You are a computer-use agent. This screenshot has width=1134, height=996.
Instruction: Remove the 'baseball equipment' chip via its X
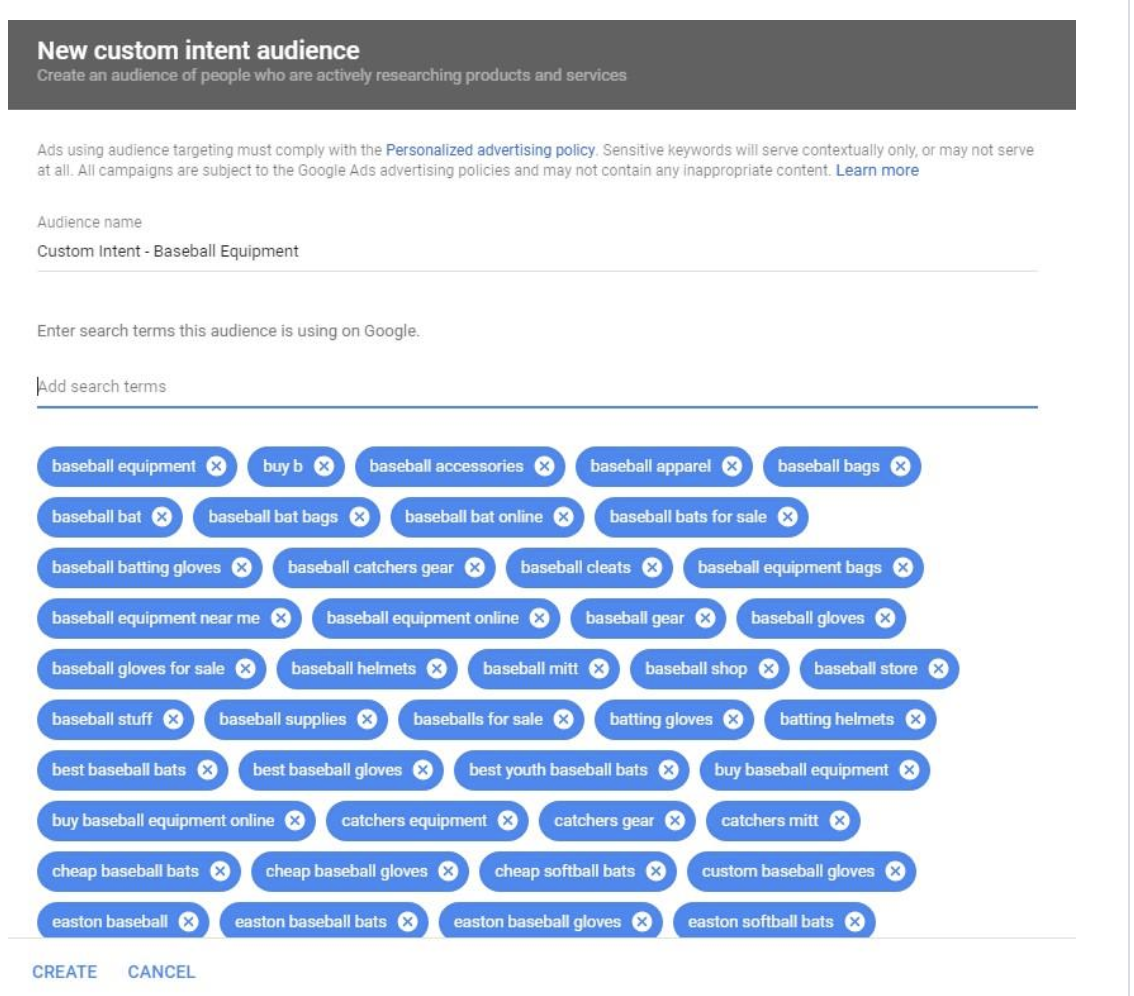coord(216,466)
